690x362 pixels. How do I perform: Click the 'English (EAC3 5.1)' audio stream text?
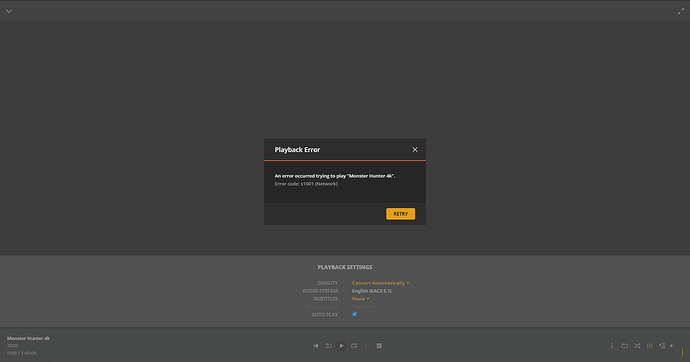(x=371, y=291)
